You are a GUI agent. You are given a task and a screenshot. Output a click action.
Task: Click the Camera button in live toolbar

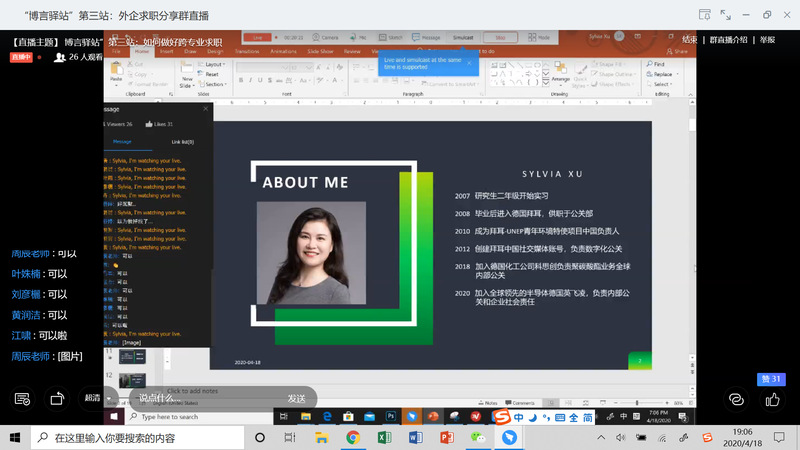(326, 37)
